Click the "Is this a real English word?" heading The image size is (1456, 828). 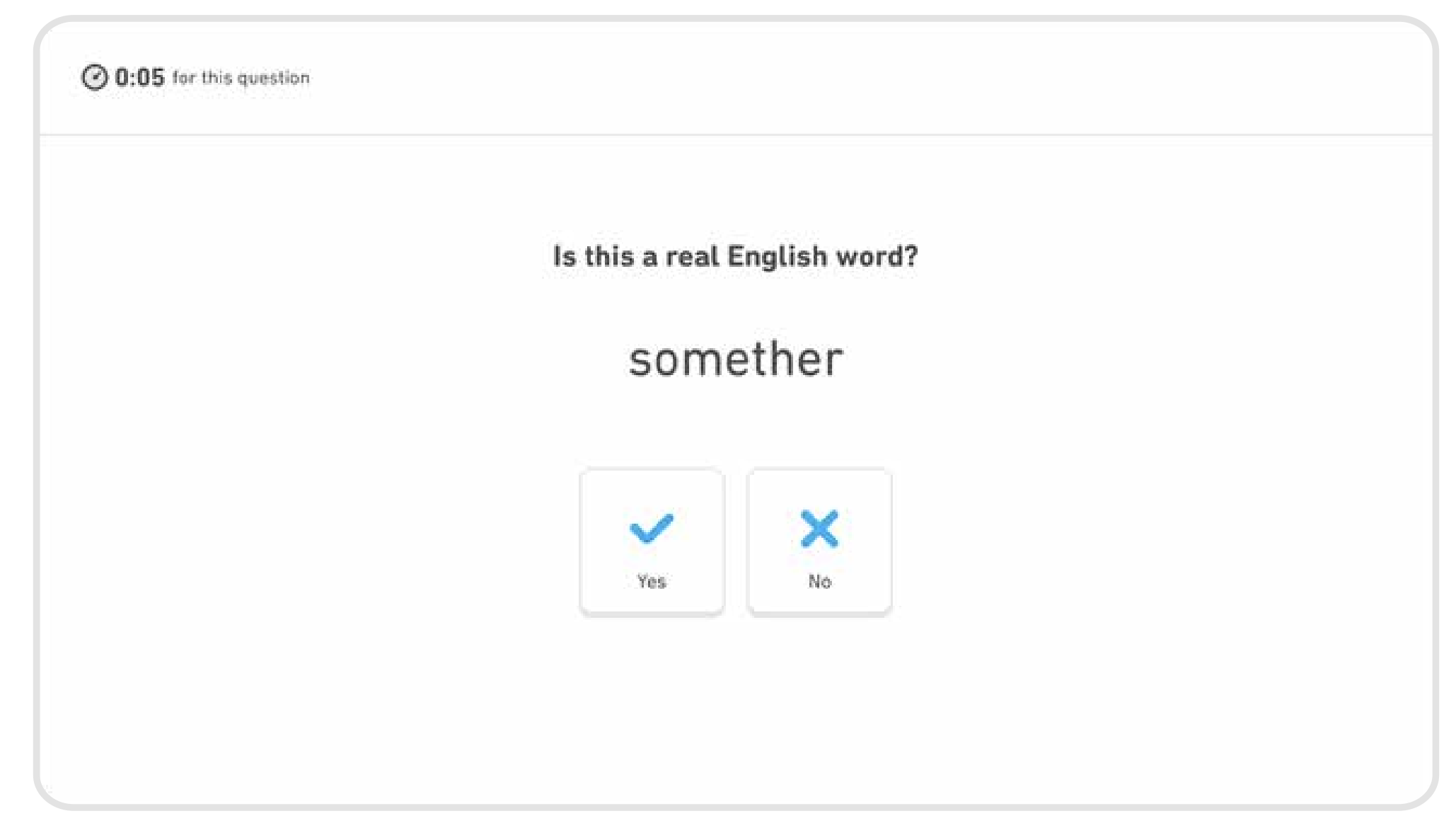point(735,256)
